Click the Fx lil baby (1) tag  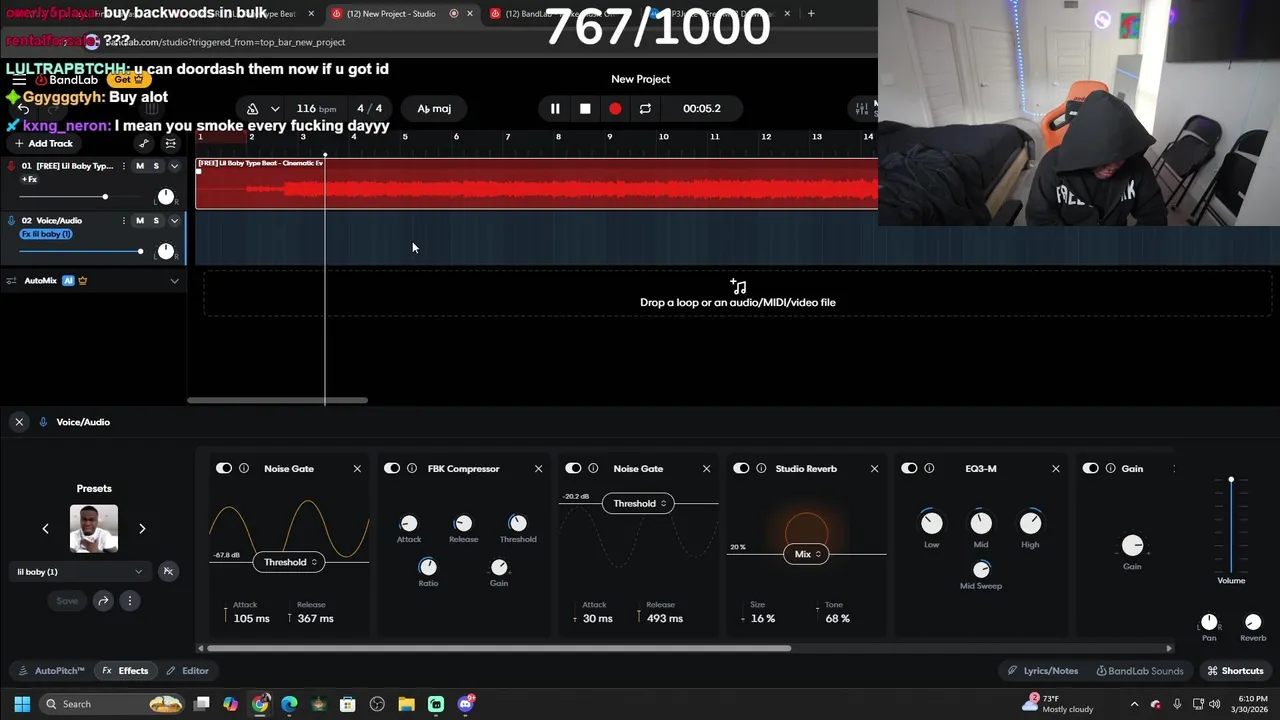point(46,234)
